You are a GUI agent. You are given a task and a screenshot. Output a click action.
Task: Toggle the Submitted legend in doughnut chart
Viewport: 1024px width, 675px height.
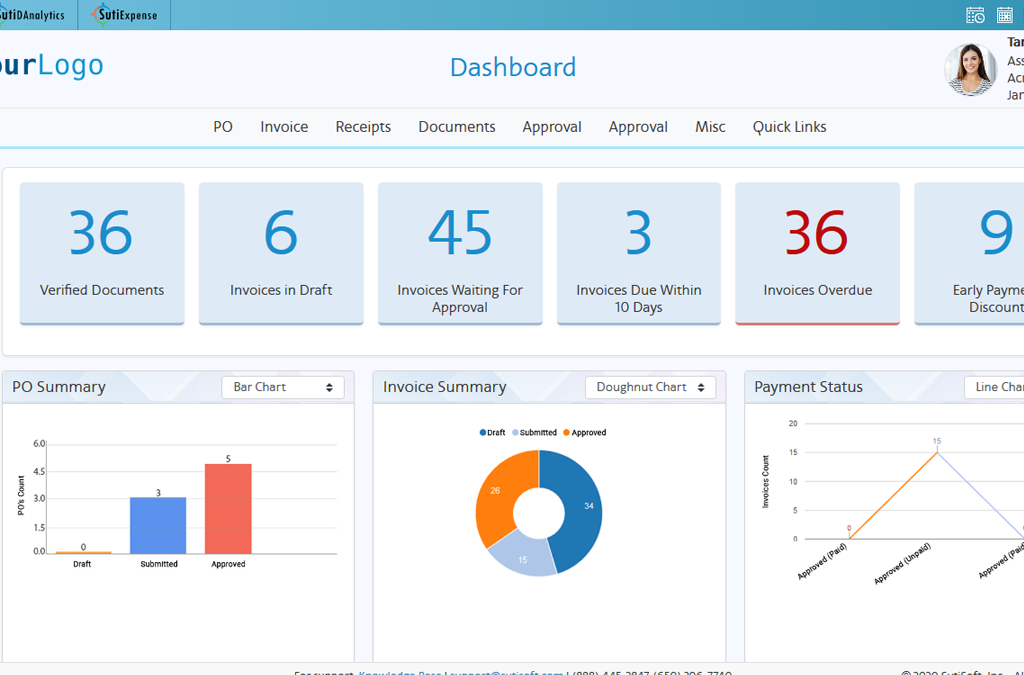[536, 432]
